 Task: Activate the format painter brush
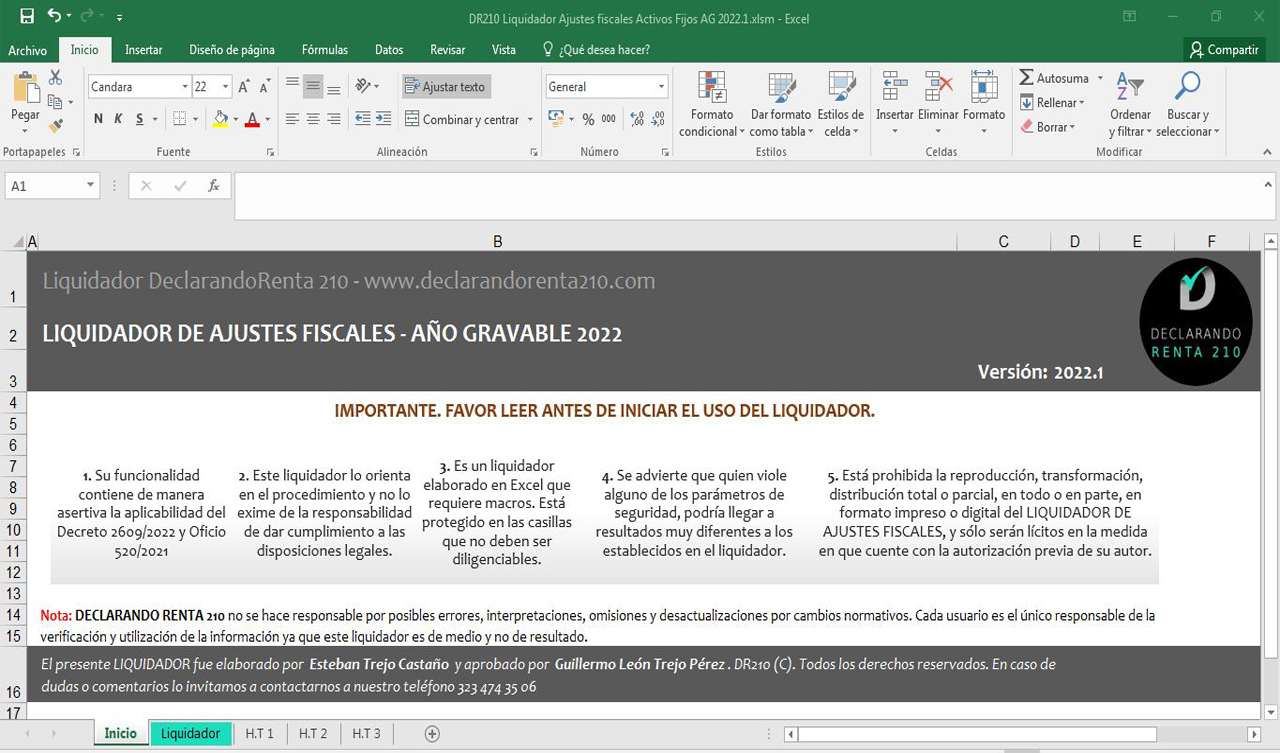pos(55,126)
